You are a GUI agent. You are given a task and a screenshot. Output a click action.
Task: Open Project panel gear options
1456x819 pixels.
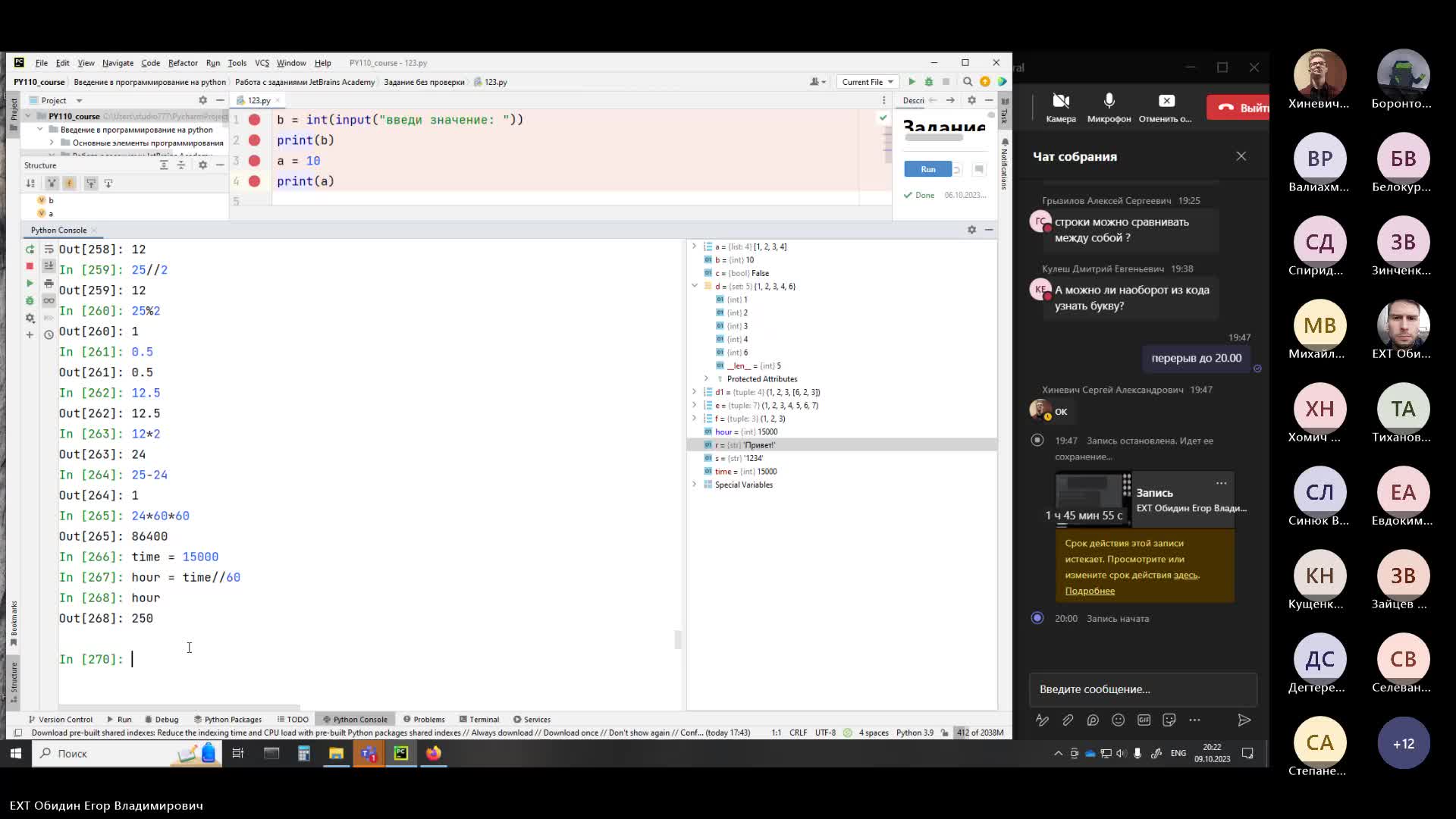coord(202,100)
